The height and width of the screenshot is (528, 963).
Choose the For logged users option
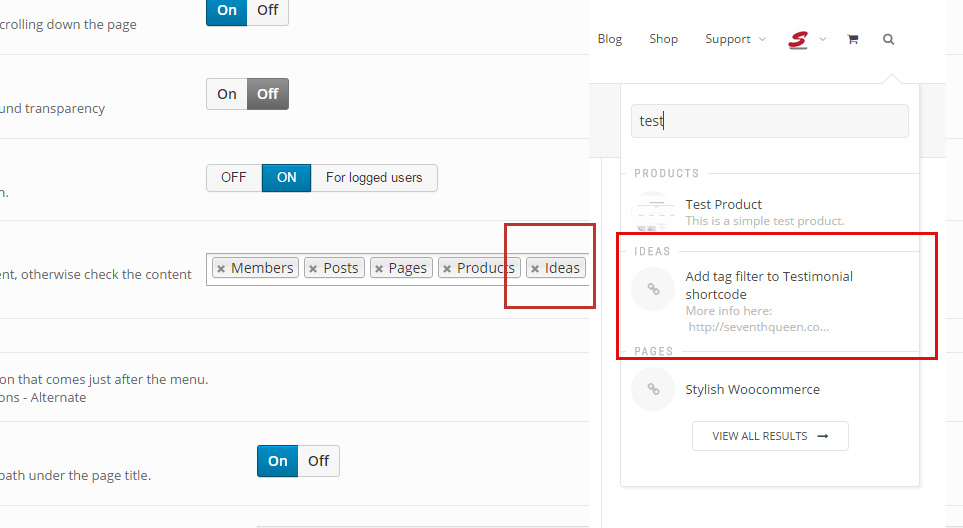[374, 178]
